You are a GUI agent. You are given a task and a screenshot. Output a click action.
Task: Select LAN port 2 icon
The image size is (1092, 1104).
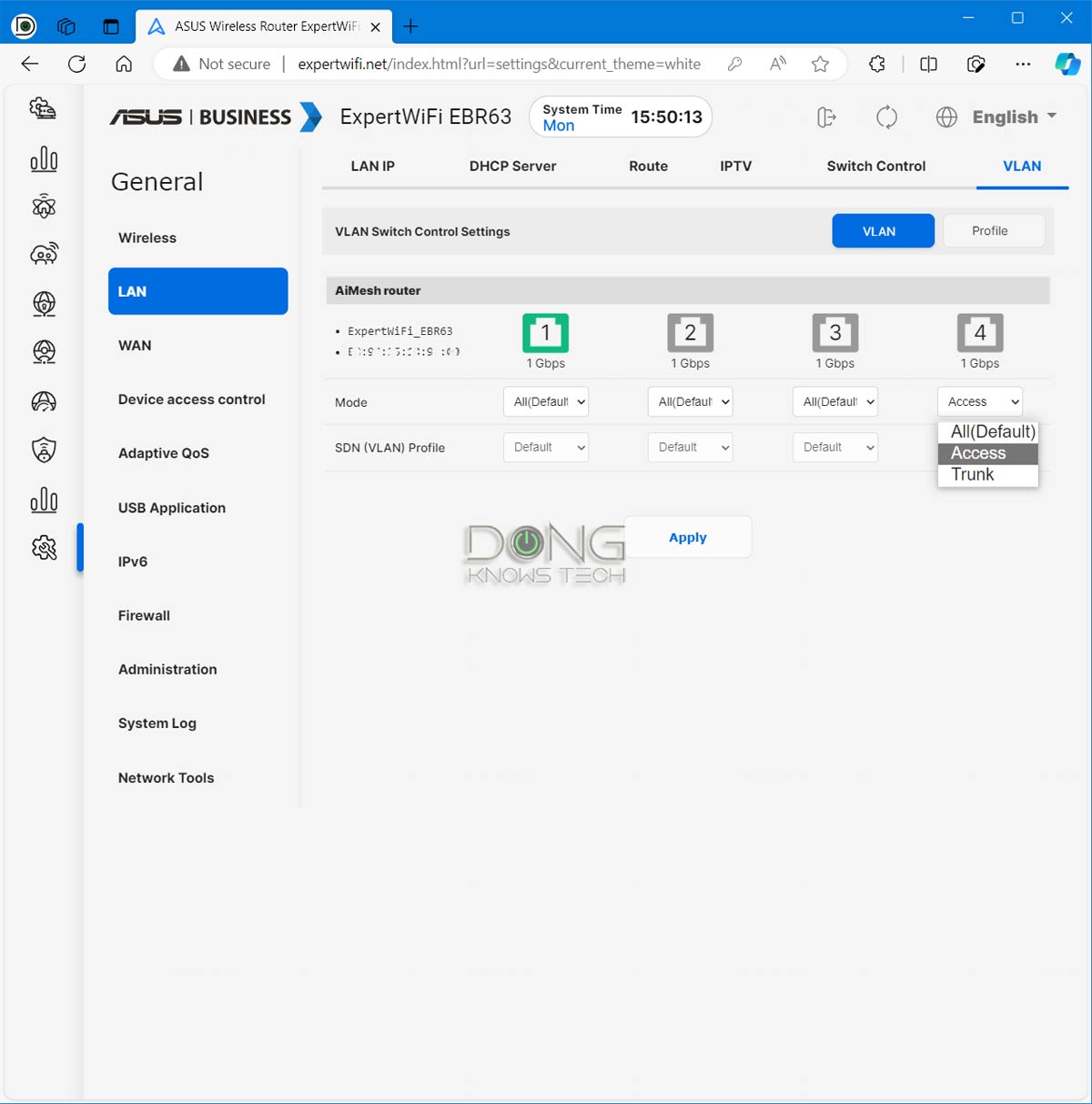point(690,333)
